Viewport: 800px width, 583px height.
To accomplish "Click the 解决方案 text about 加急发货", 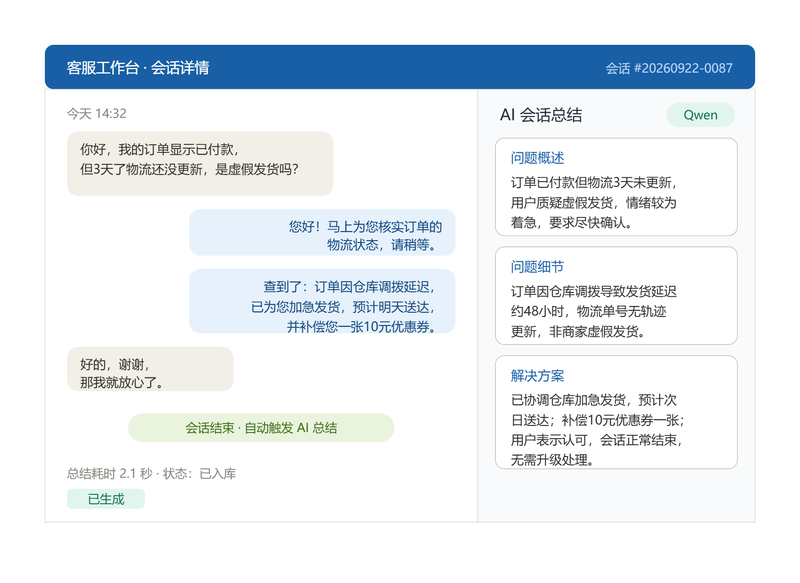I will coord(597,430).
